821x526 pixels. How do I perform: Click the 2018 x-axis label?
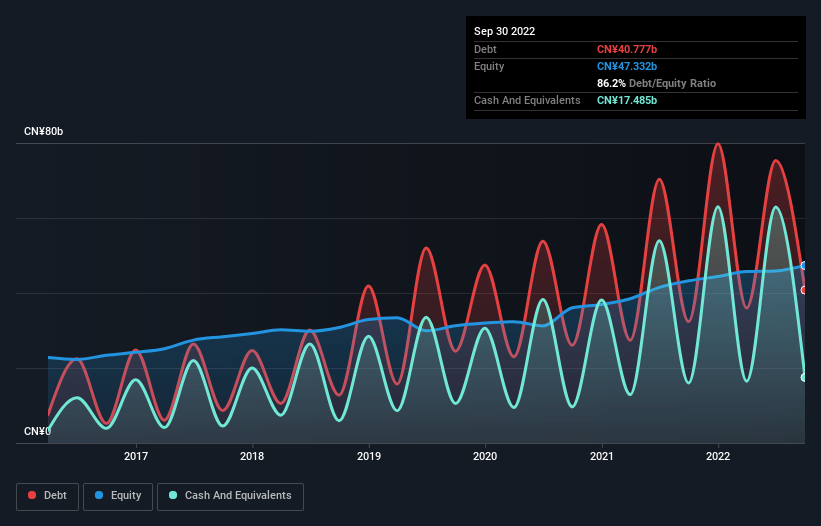[x=252, y=456]
